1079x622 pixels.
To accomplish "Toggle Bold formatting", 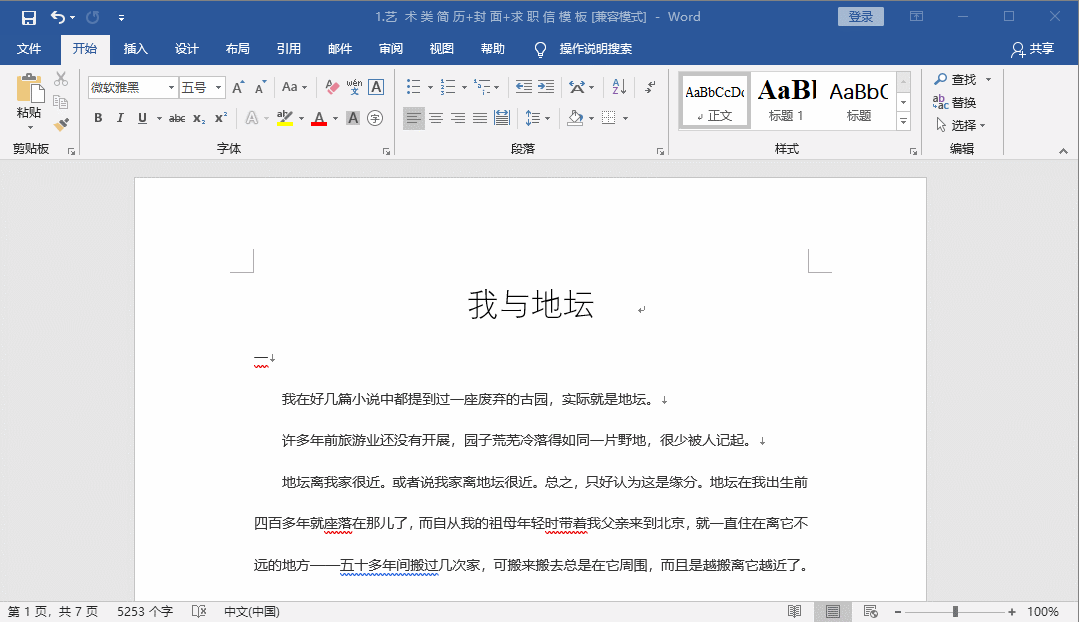I will pyautogui.click(x=98, y=118).
